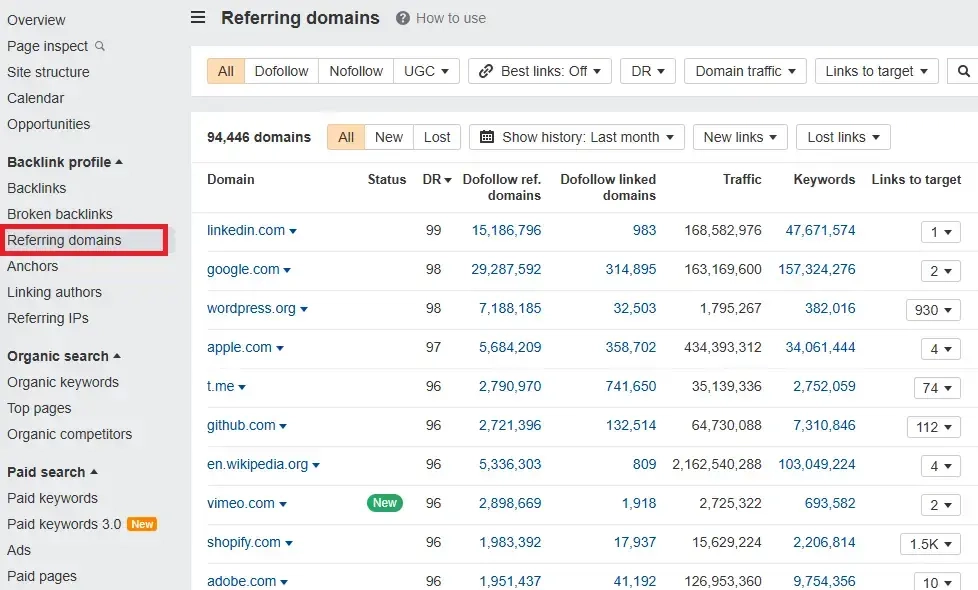Click the New status badge for vimeo.com
This screenshot has height=590, width=978.
385,503
